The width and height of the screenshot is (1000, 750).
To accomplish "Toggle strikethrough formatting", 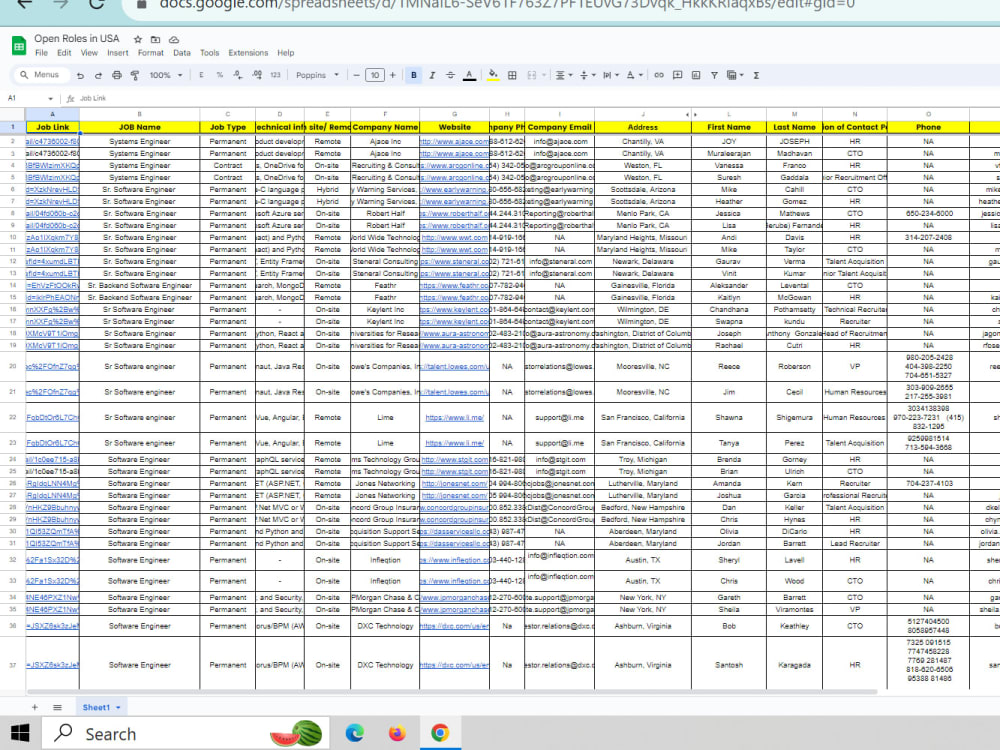I will click(450, 75).
